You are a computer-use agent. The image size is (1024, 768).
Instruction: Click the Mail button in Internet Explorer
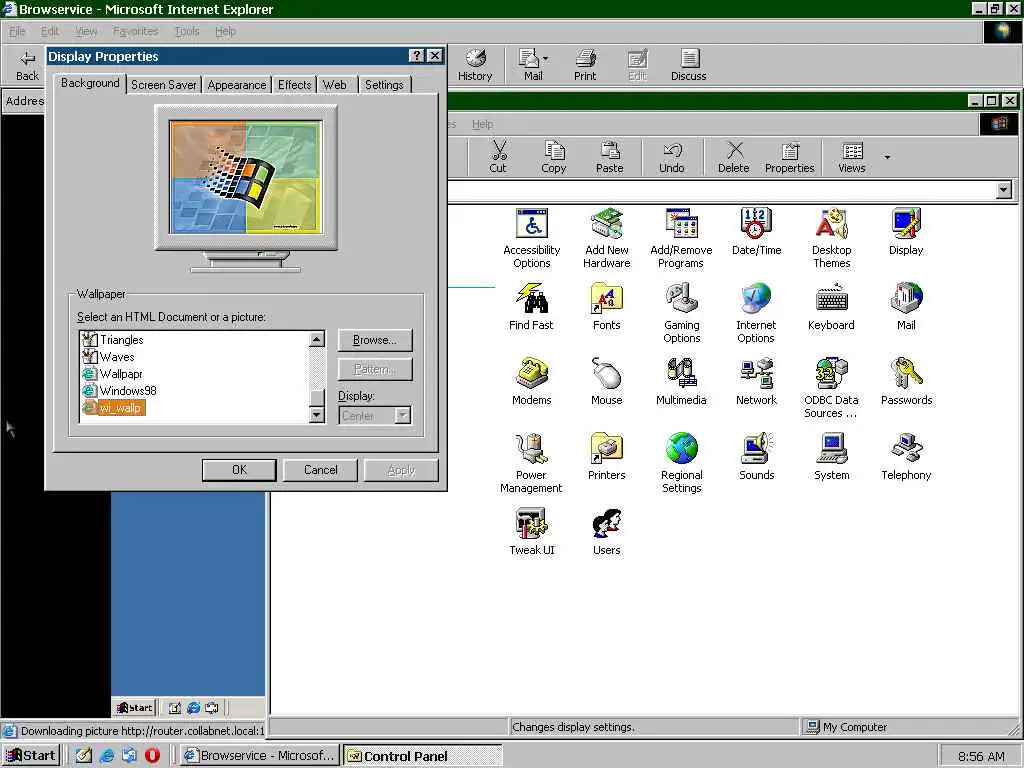[533, 65]
